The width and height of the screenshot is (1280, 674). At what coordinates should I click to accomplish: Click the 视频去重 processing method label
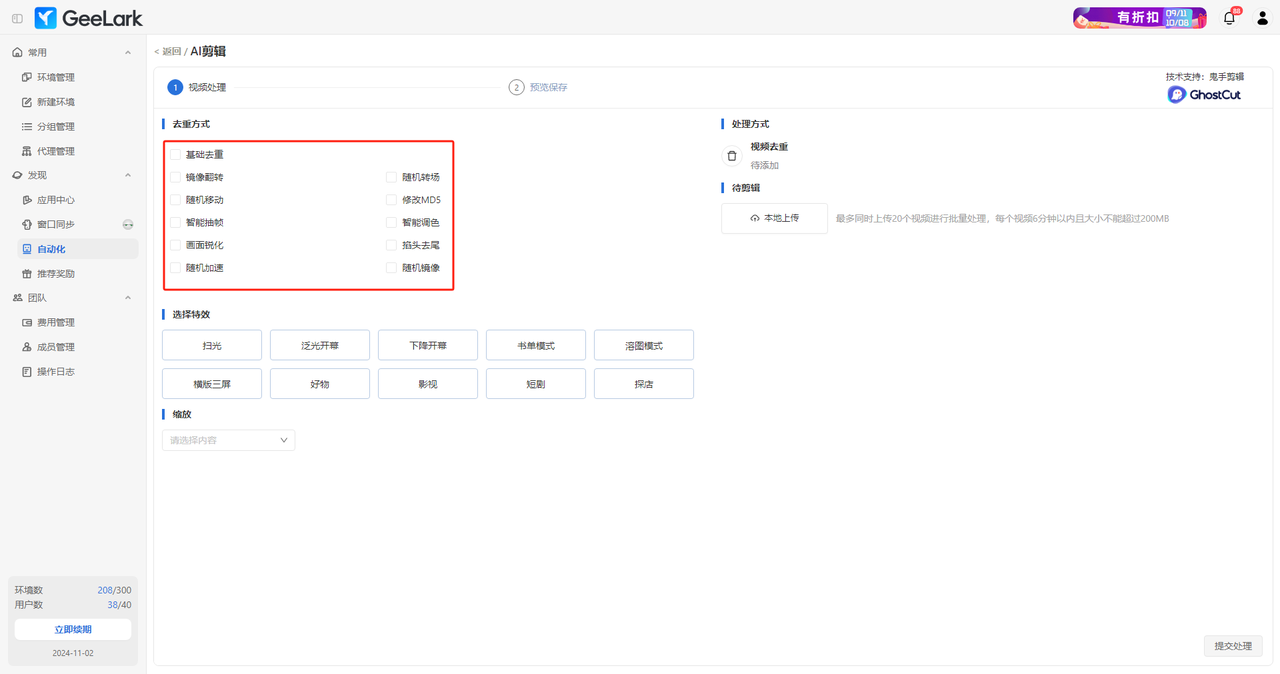[x=769, y=147]
